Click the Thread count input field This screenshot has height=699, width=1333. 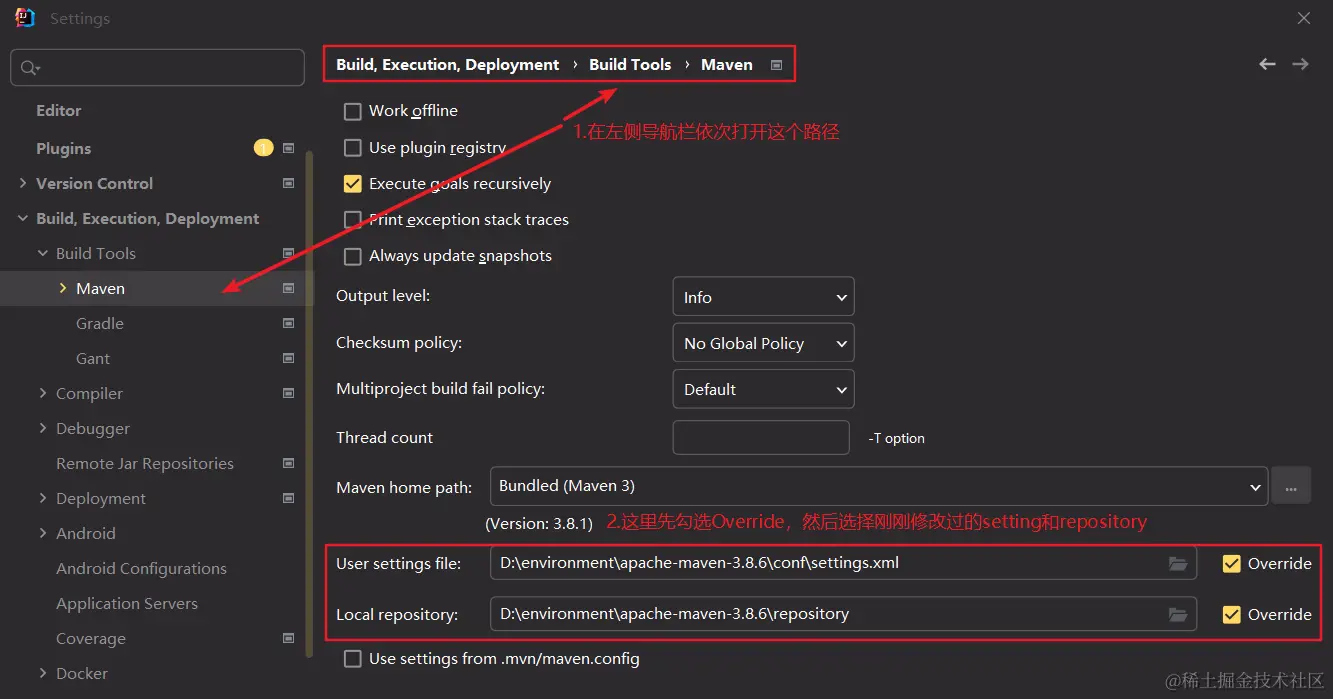pos(761,437)
